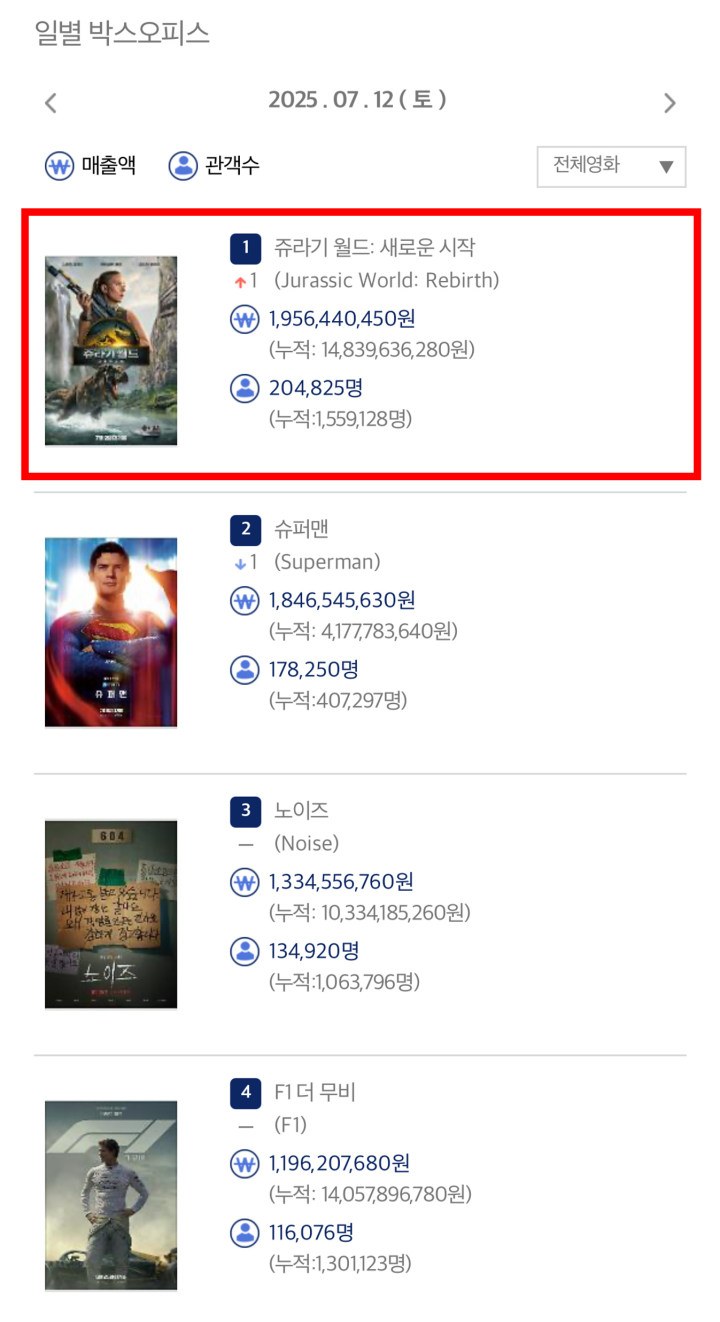
Task: Click the person icon next to 관객수
Action: point(183,165)
